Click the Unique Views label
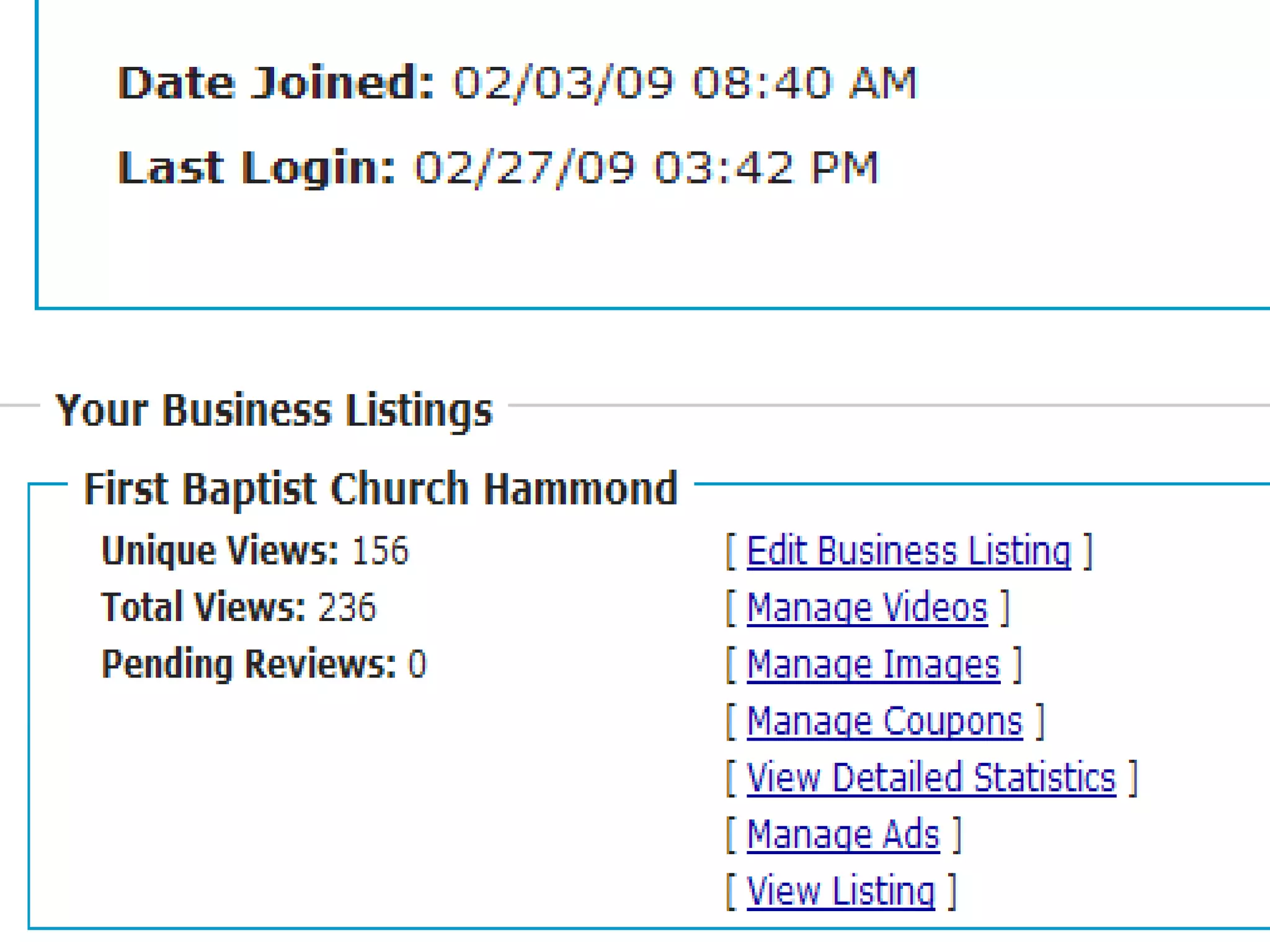Viewport: 1270px width, 952px height. pos(220,550)
